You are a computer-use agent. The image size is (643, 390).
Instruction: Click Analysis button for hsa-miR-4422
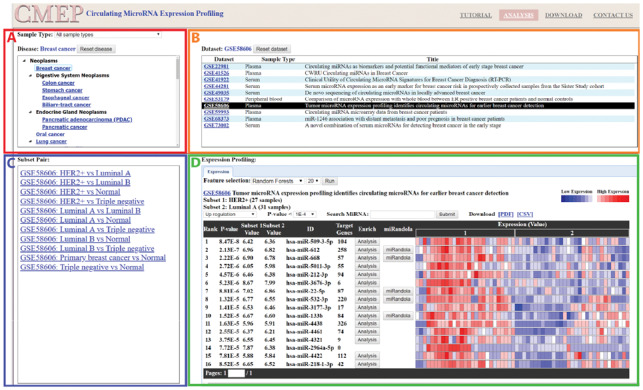click(x=367, y=356)
